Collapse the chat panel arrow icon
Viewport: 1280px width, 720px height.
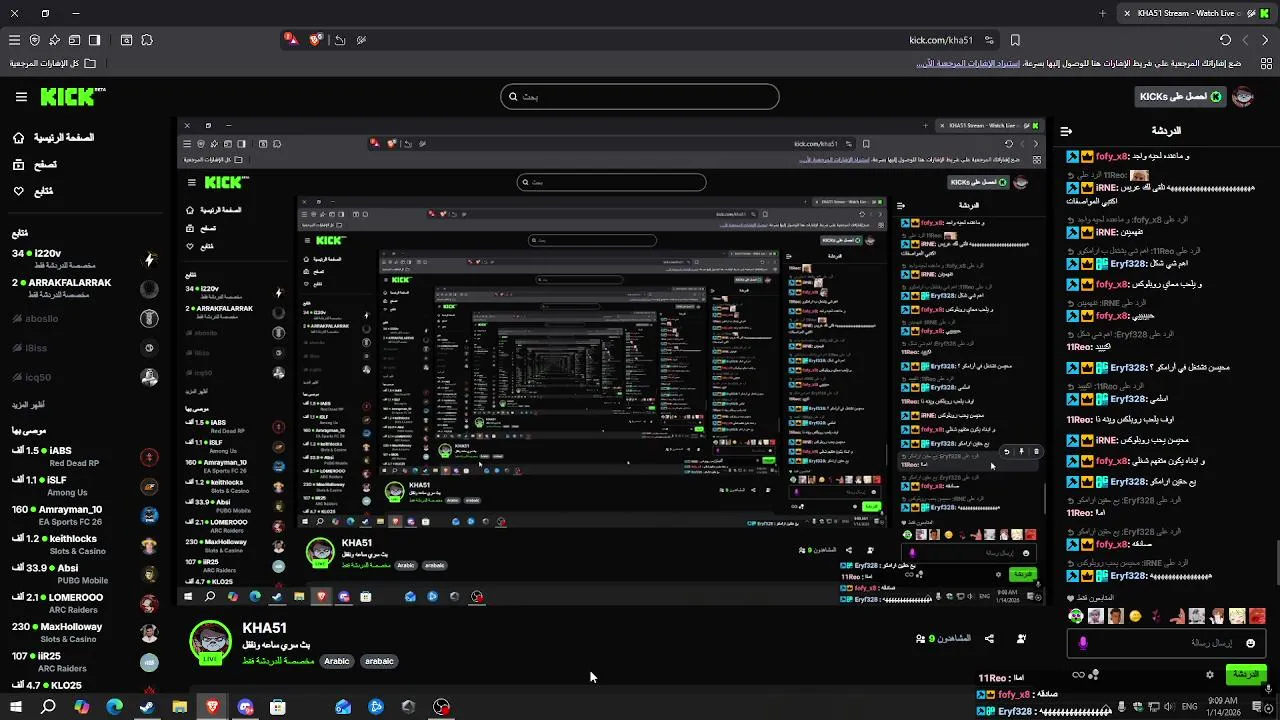click(x=1067, y=131)
